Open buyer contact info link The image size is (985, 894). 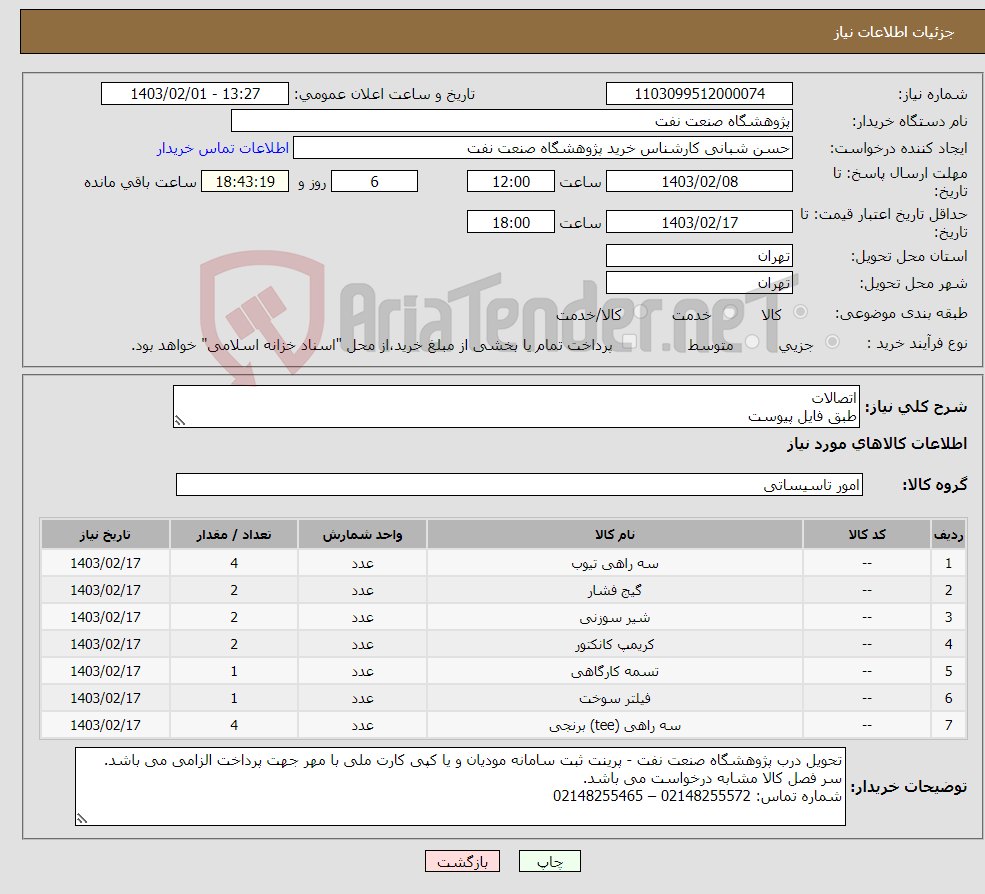point(222,148)
